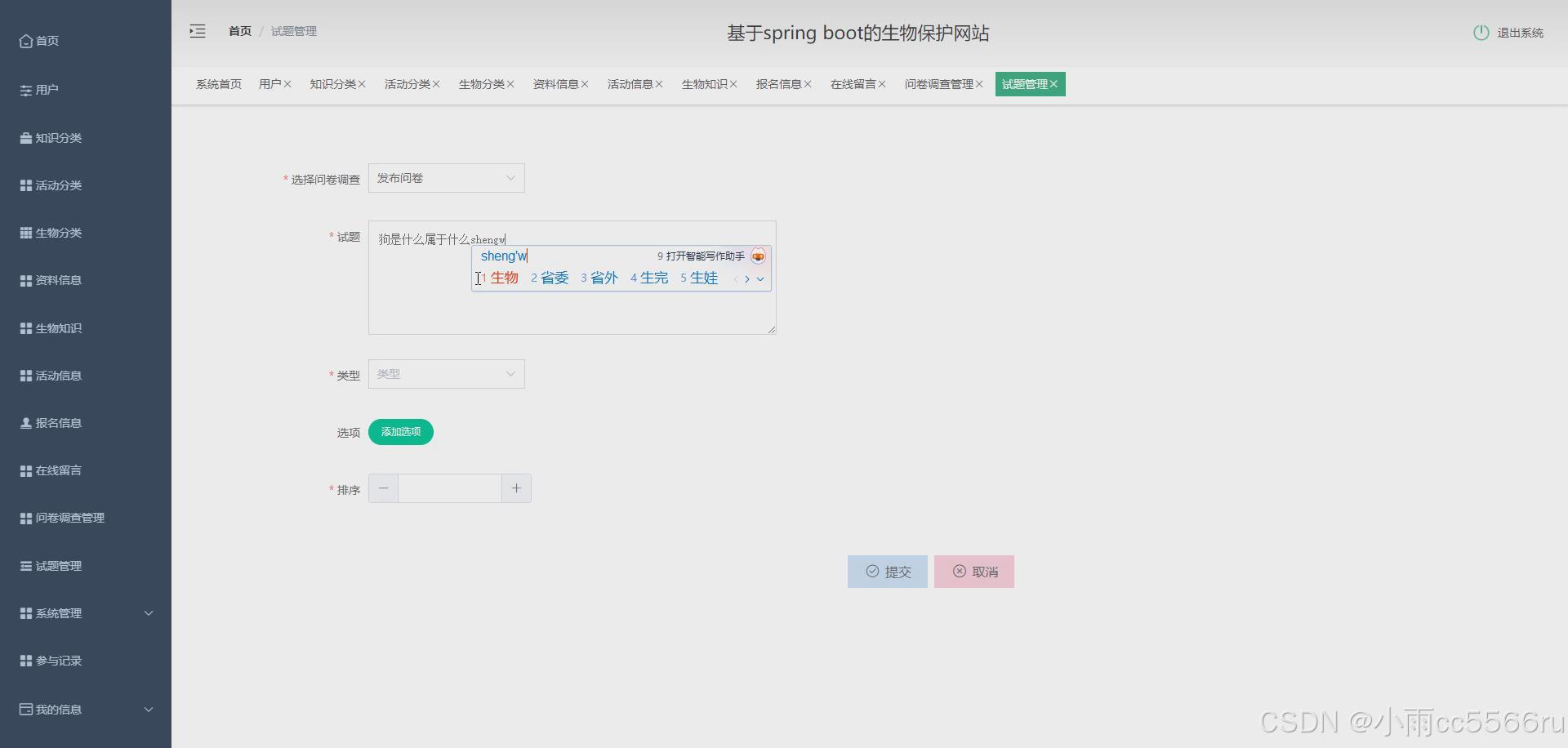The height and width of the screenshot is (748, 1568).
Task: Click 退出系统 text to log out
Action: coord(1520,33)
